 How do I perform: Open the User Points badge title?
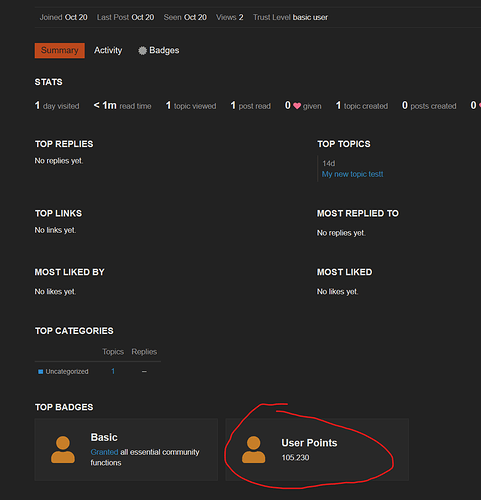309,443
